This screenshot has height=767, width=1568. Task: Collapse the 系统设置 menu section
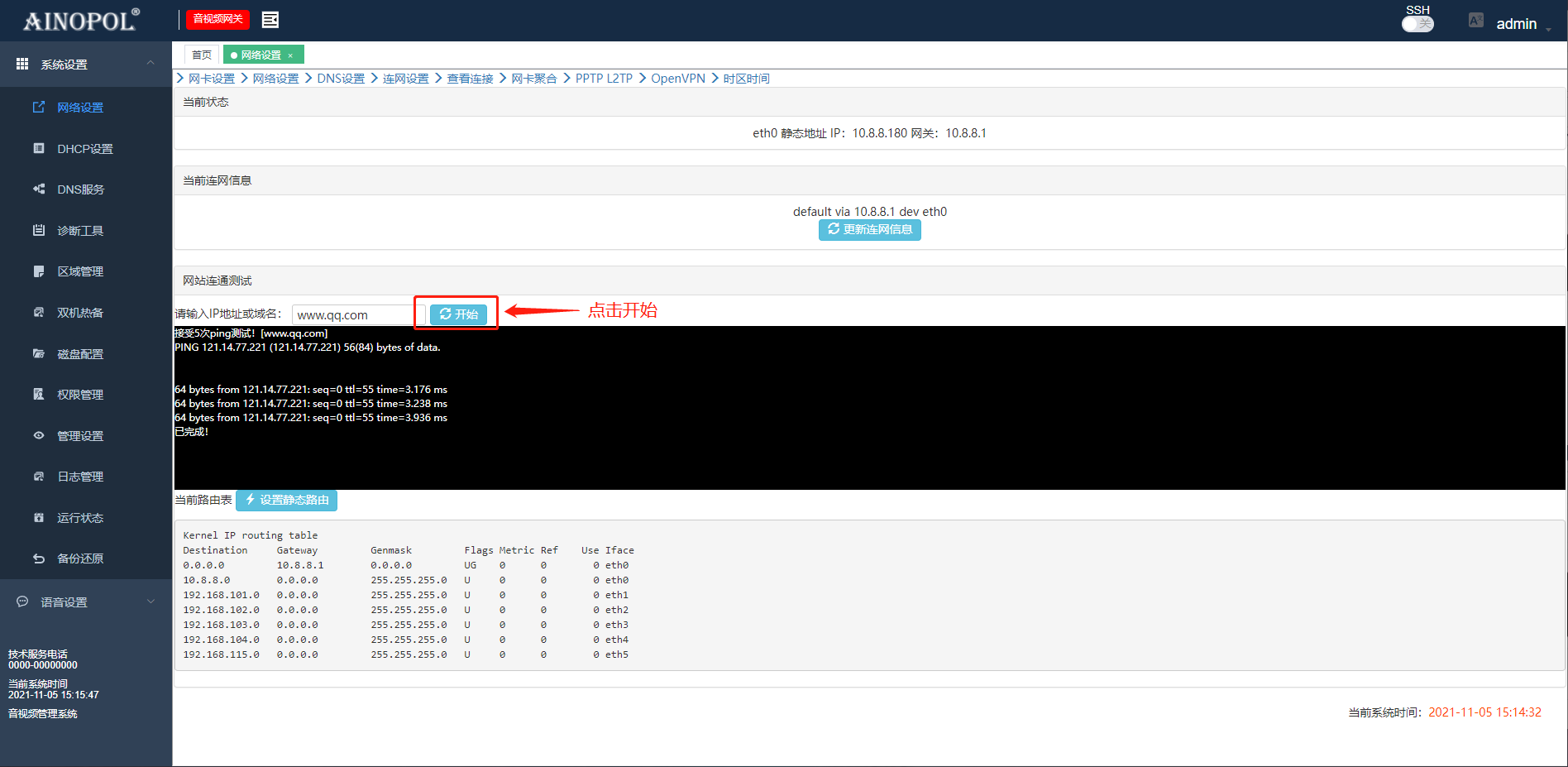[151, 64]
